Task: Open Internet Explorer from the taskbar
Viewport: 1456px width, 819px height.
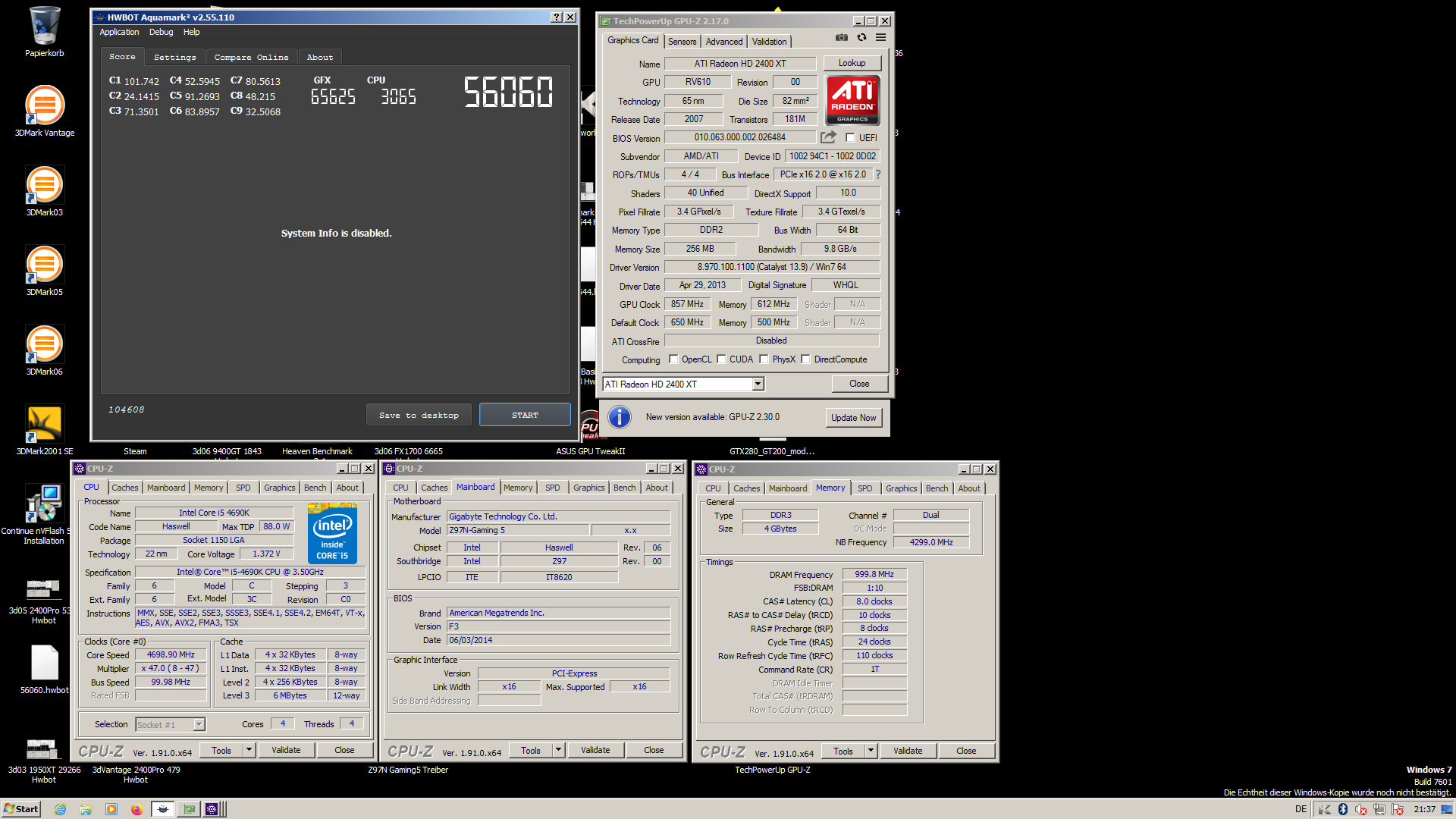Action: click(x=60, y=809)
